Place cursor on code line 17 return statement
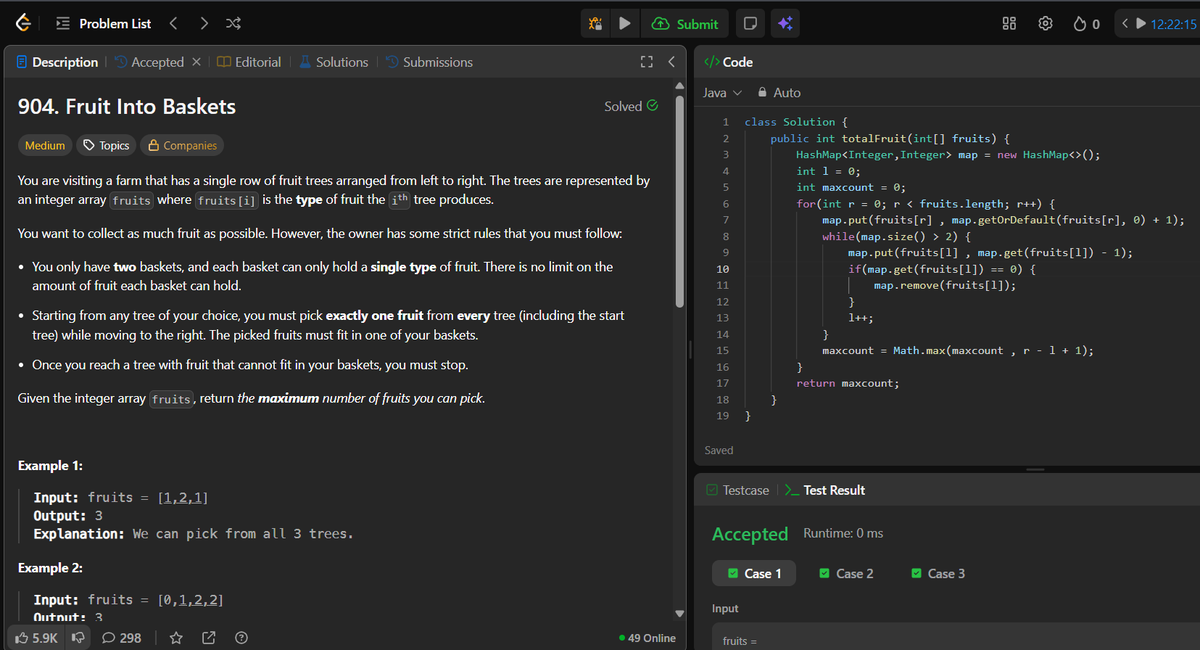The image size is (1200, 650). [x=847, y=383]
